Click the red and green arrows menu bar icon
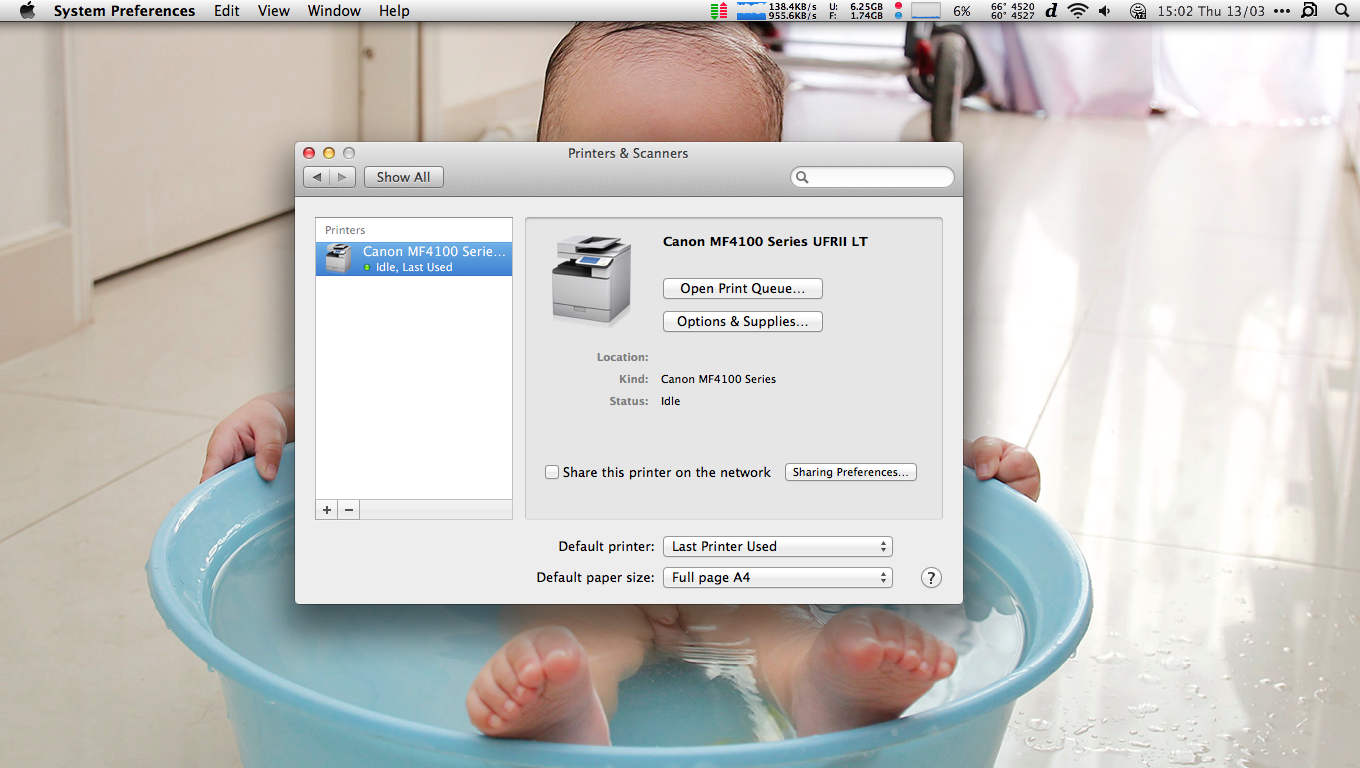1360x768 pixels. (x=719, y=11)
